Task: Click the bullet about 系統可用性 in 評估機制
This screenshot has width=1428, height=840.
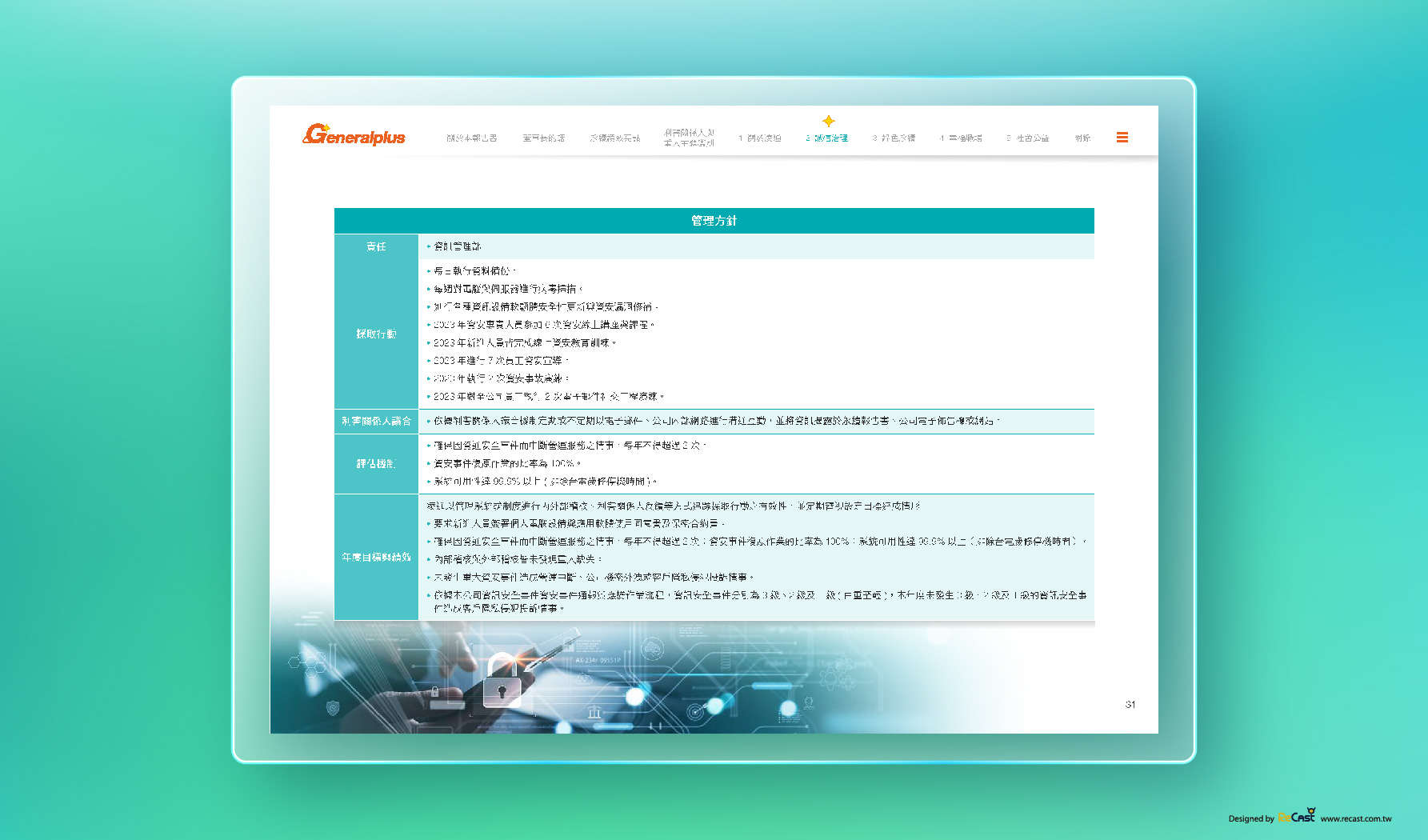Action: pyautogui.click(x=546, y=482)
